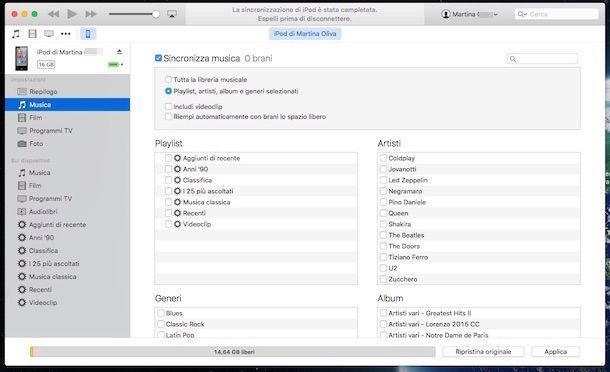Check the U2 artist checkbox

tap(383, 268)
